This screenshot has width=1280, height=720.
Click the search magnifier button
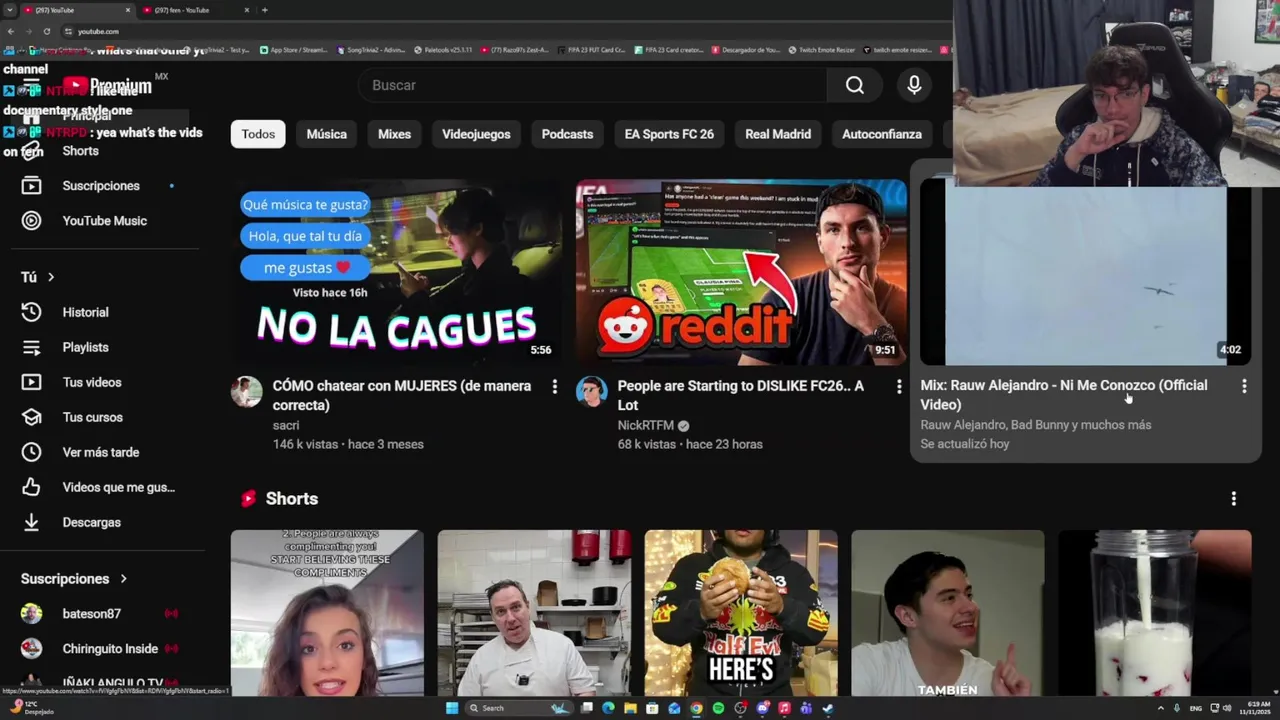(x=854, y=86)
